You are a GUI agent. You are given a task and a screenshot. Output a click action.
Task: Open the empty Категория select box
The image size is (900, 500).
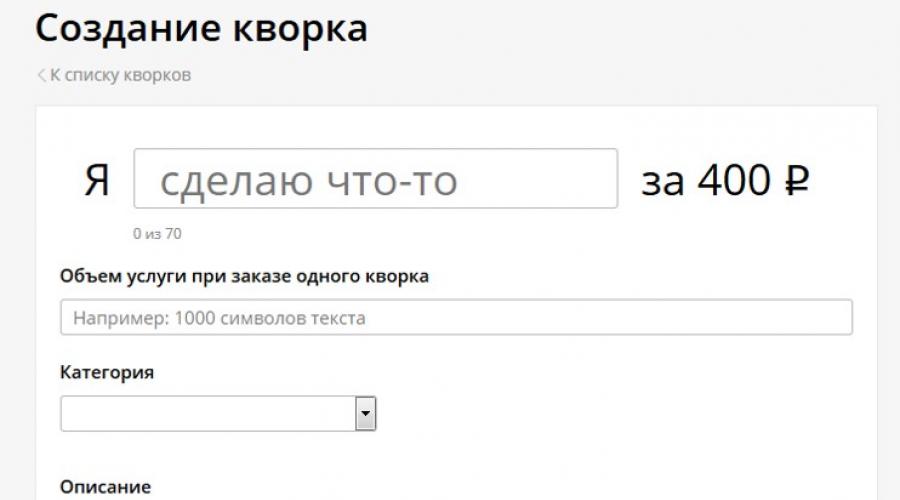coord(217,413)
